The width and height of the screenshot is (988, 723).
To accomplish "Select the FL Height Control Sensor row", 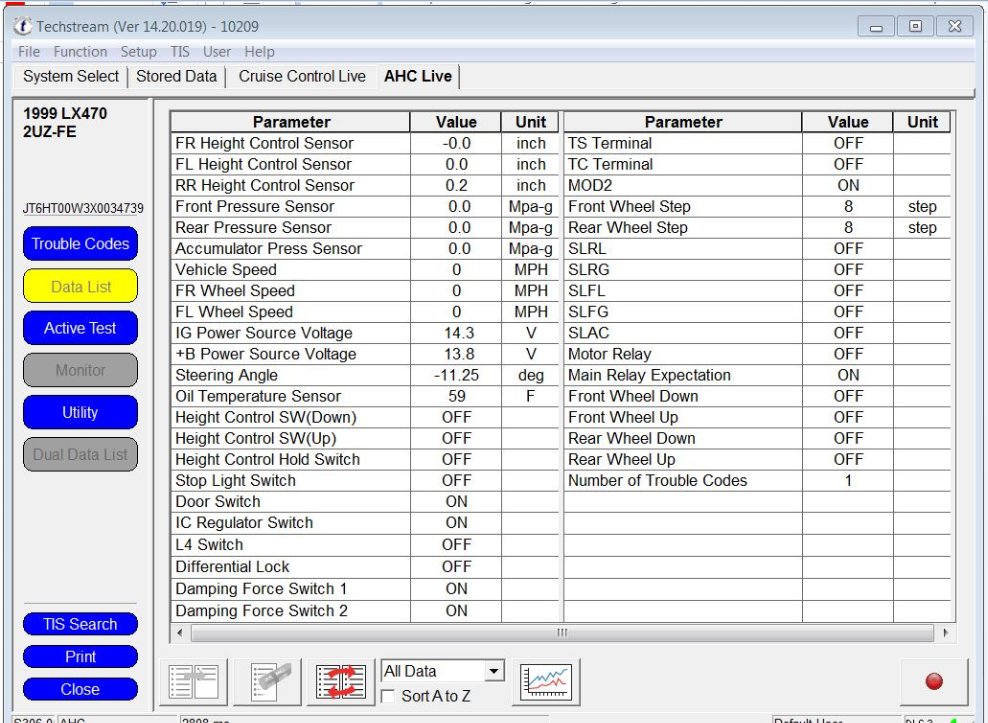I will tap(365, 164).
